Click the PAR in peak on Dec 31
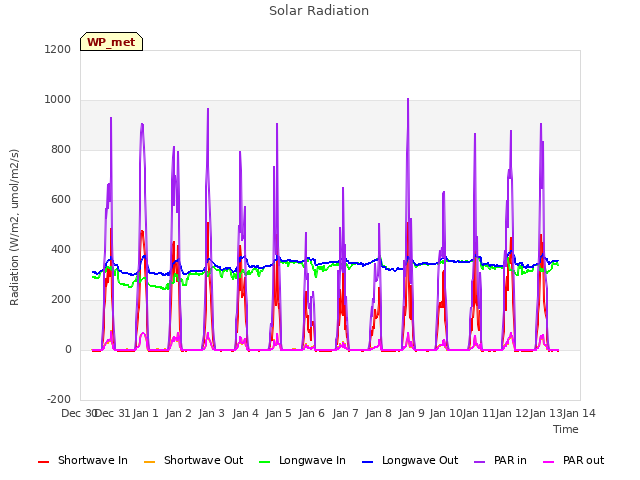 click(111, 118)
